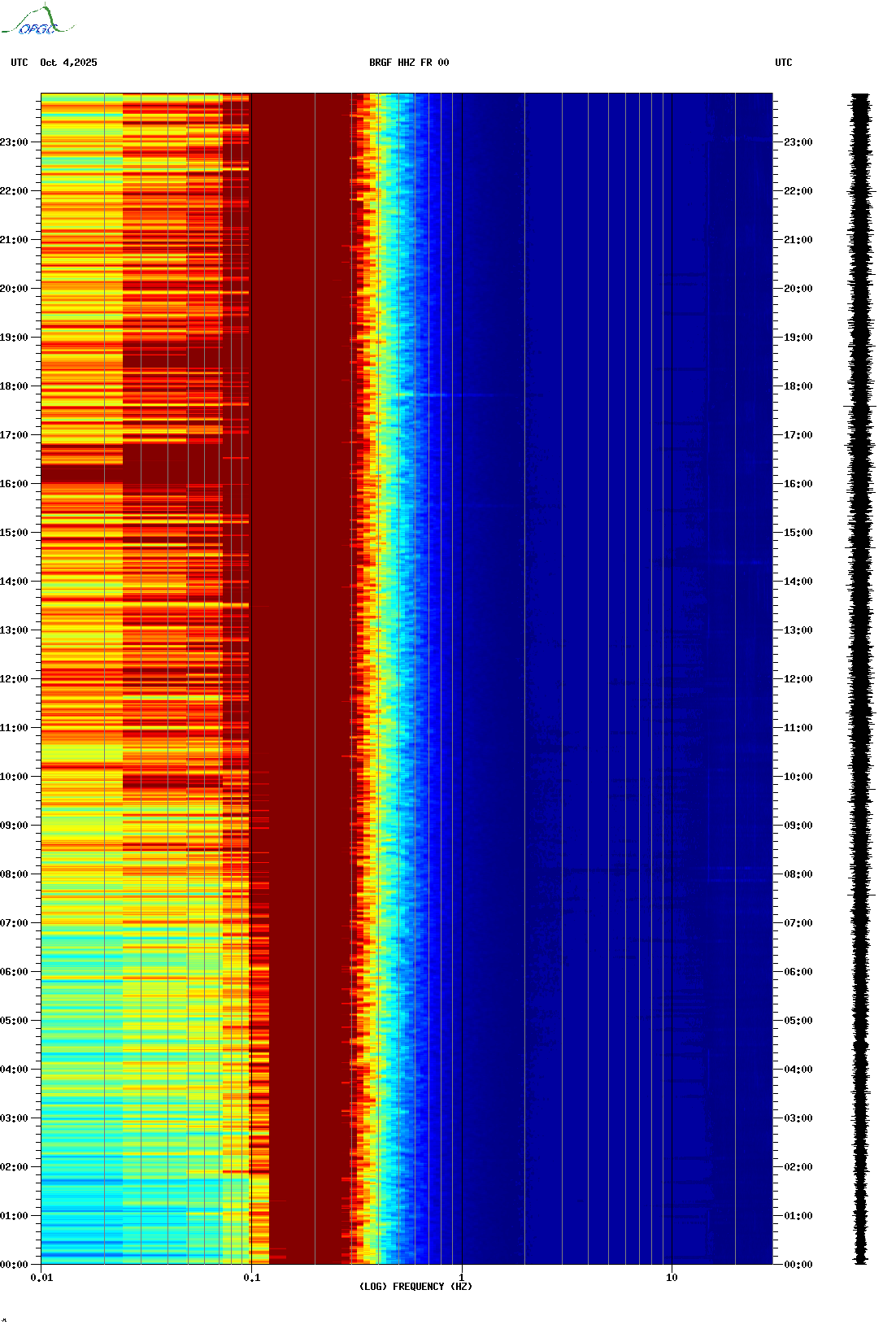Click the right 06:00 time marker
896x1329 pixels.
[x=798, y=972]
